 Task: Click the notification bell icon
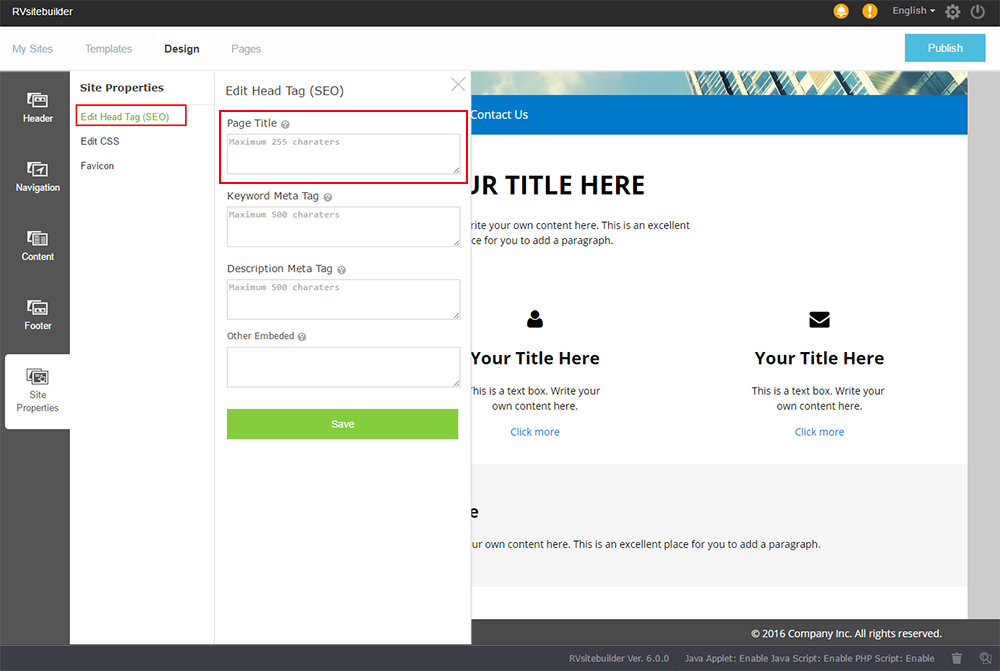click(841, 12)
